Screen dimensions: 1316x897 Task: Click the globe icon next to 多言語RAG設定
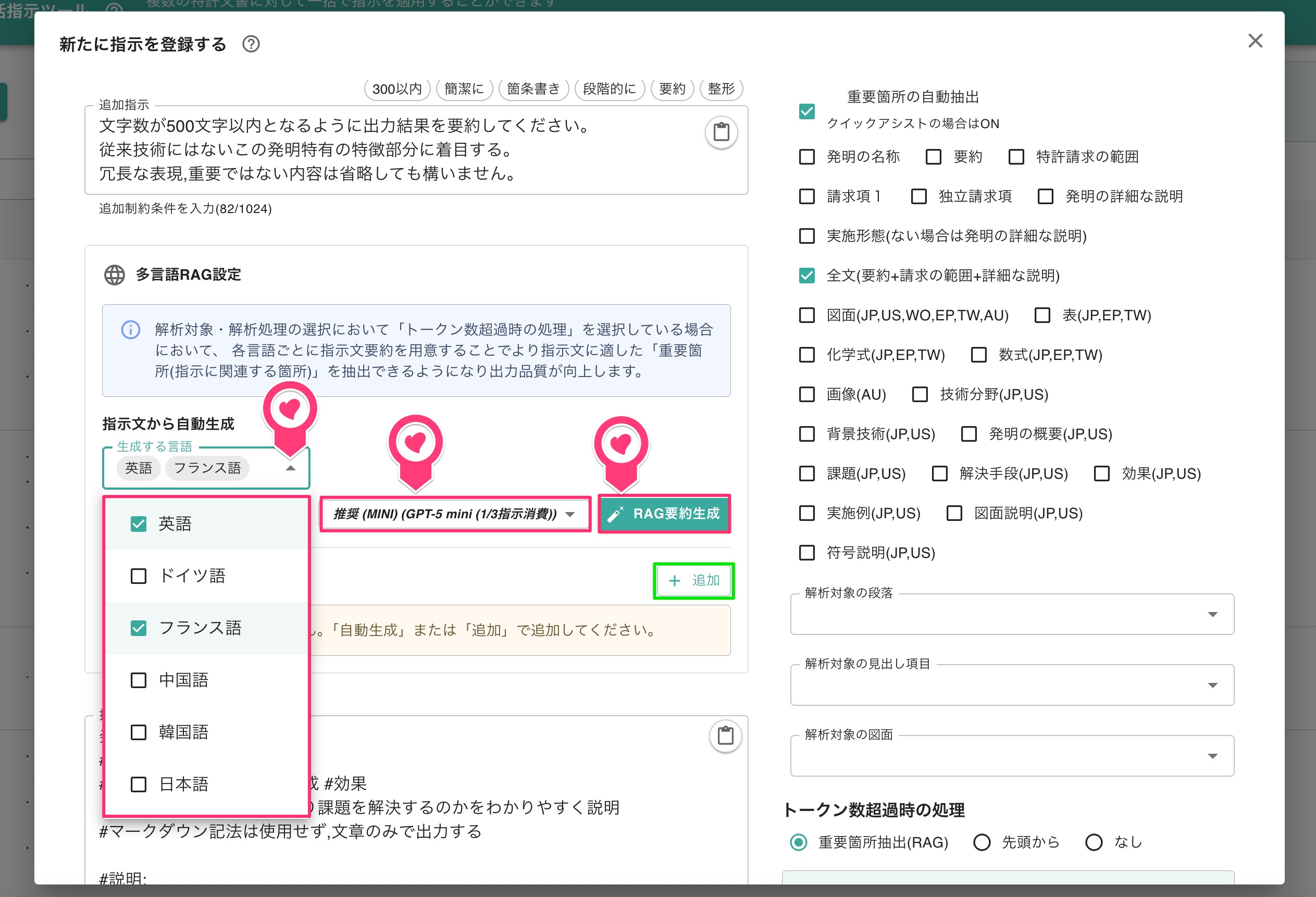[115, 275]
